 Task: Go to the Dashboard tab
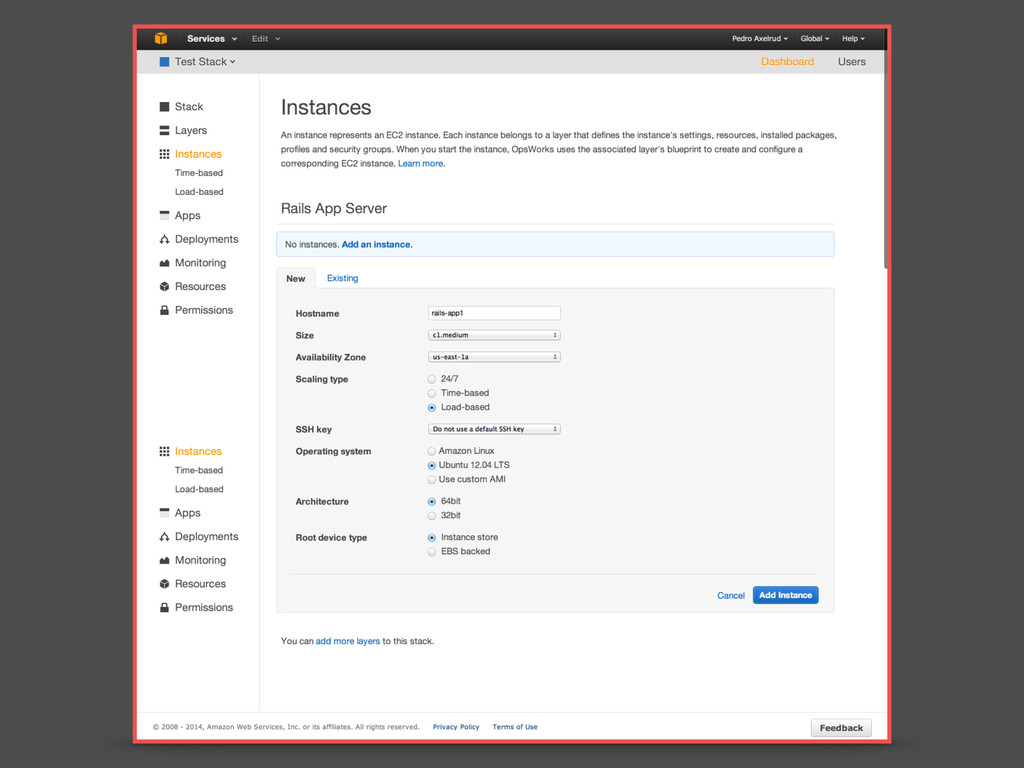(x=787, y=61)
